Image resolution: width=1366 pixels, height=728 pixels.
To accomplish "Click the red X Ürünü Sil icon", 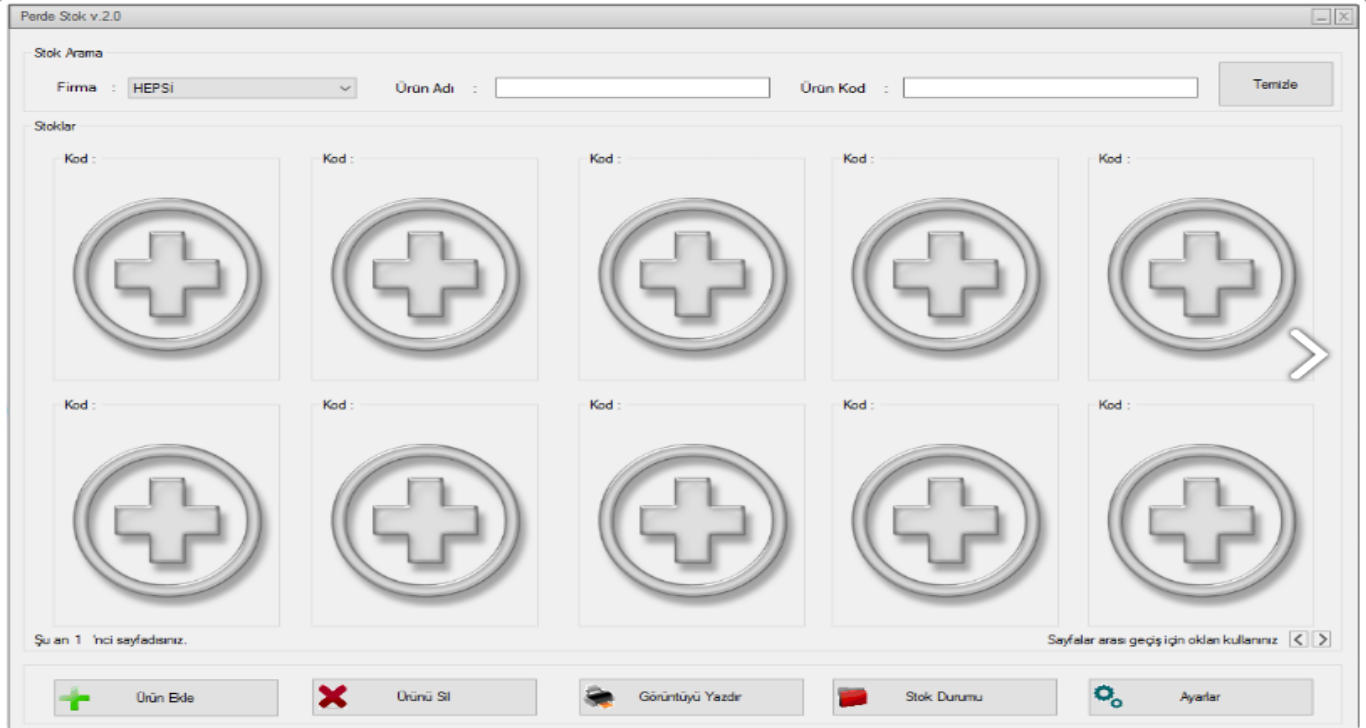I will coord(332,697).
